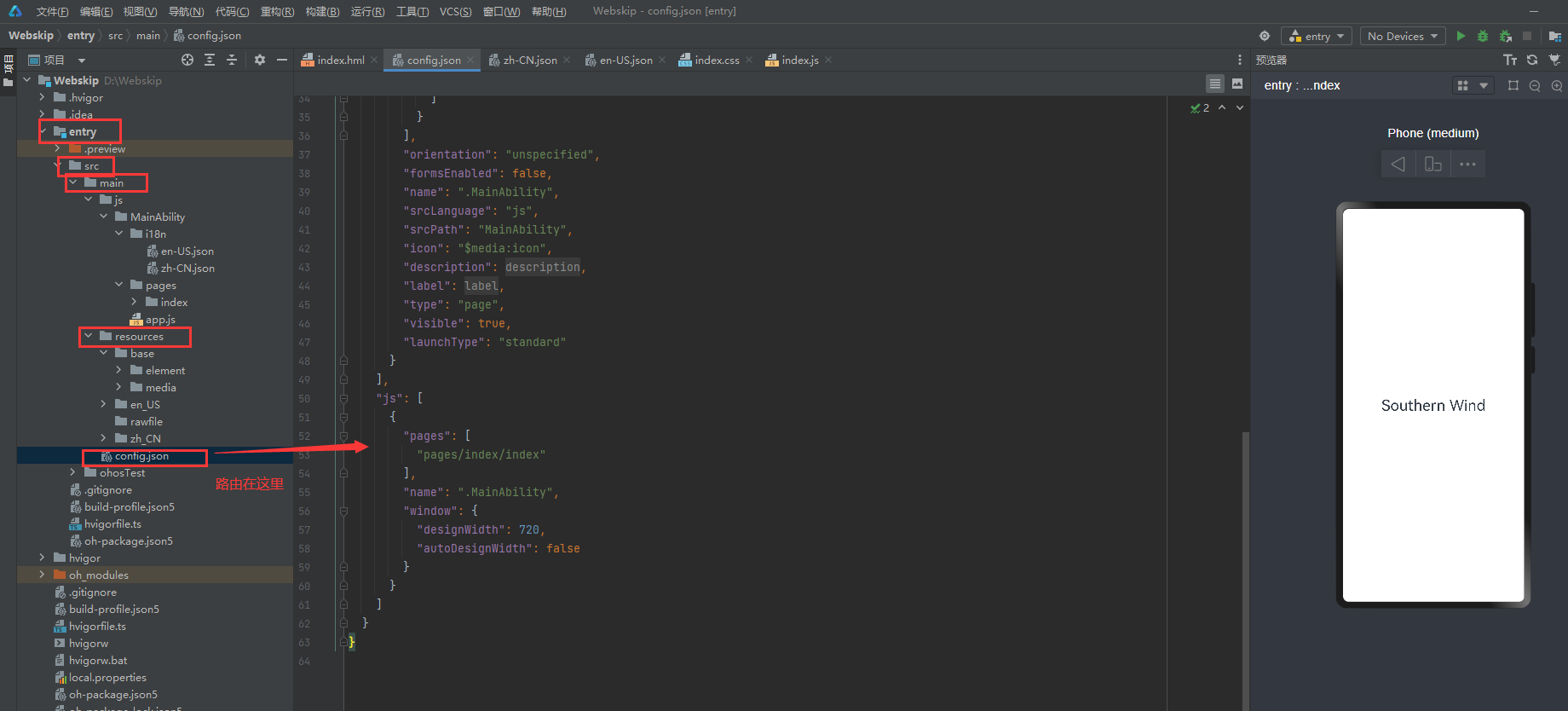Expand the zh_CN resources folder
Viewport: 1568px width, 711px height.
coord(103,438)
